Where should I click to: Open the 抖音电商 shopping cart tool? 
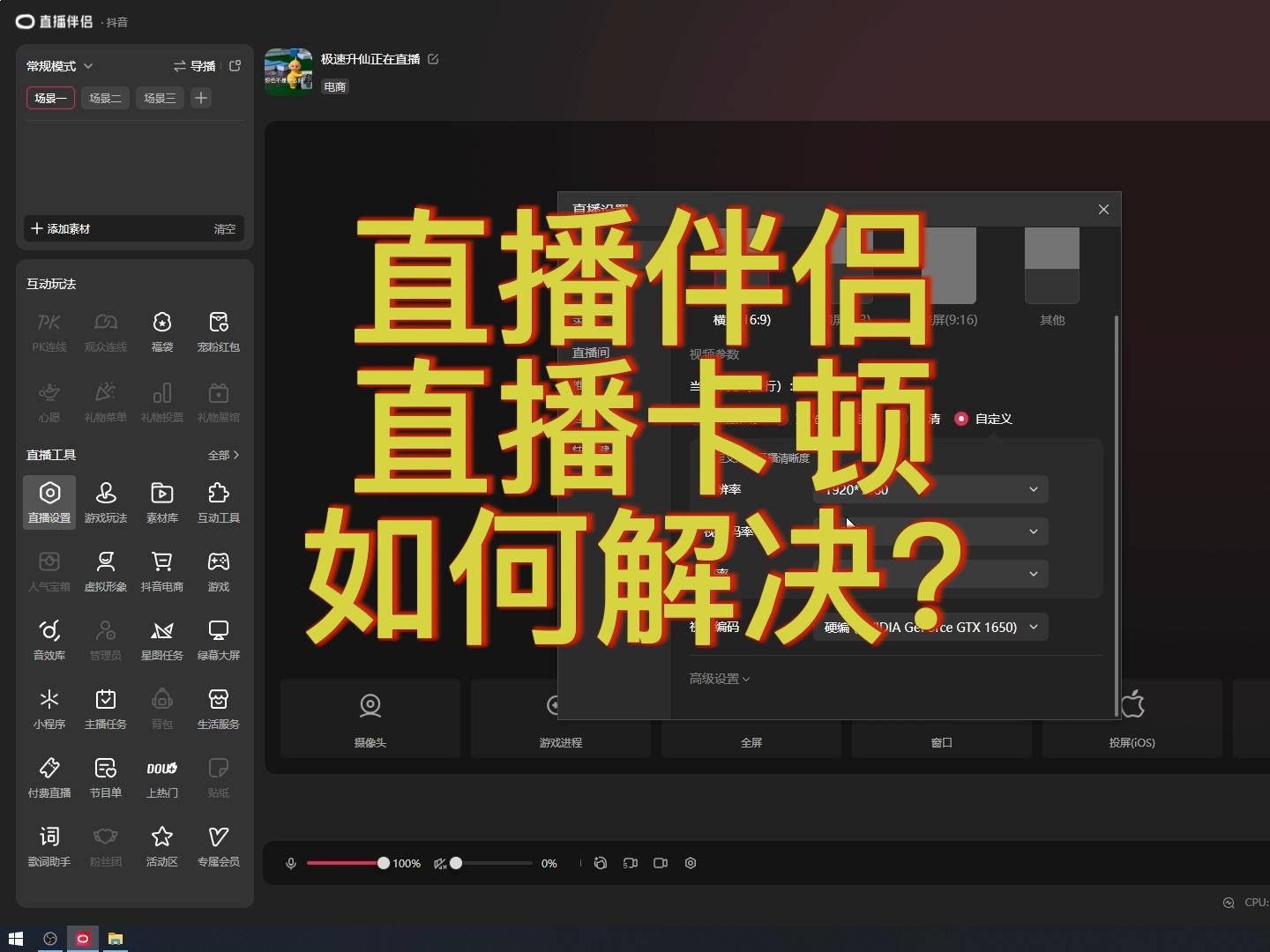tap(162, 571)
